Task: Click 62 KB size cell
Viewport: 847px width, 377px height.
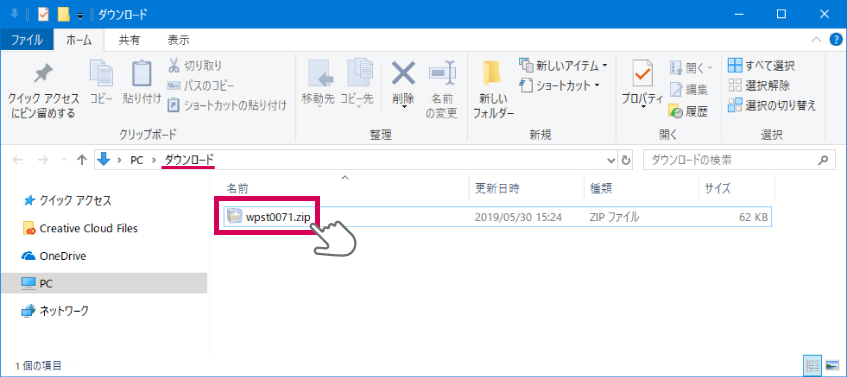Action: tap(753, 217)
